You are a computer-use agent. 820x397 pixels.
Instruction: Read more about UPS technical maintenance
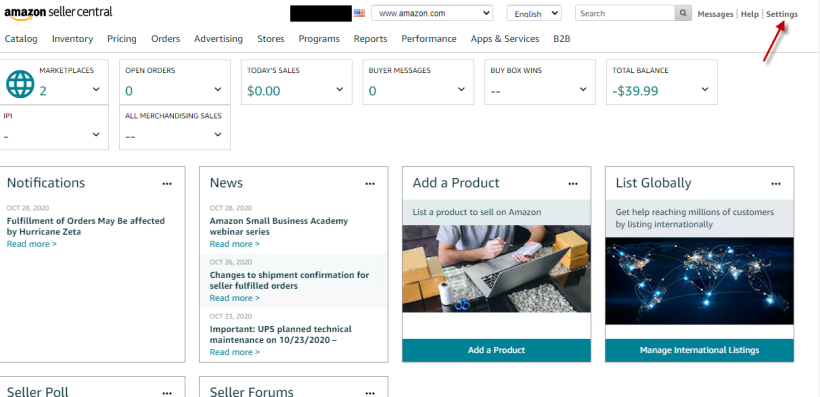pyautogui.click(x=234, y=352)
